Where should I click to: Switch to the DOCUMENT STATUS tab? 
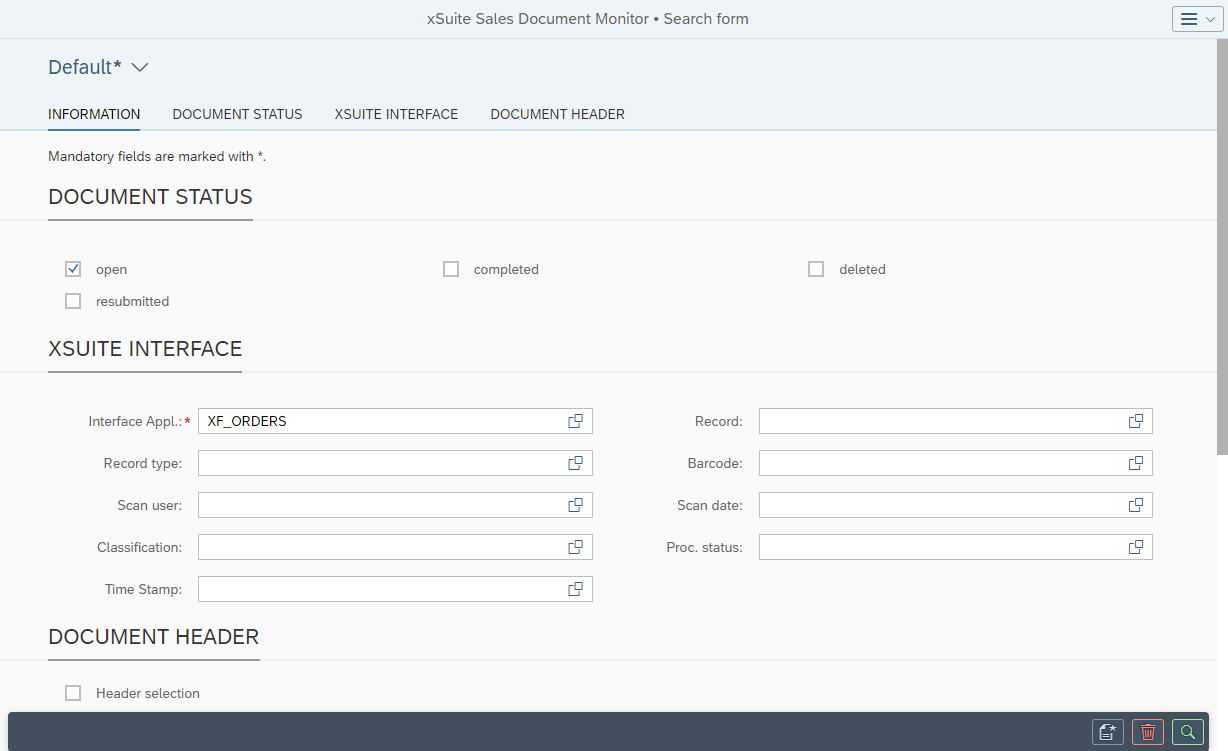tap(237, 114)
